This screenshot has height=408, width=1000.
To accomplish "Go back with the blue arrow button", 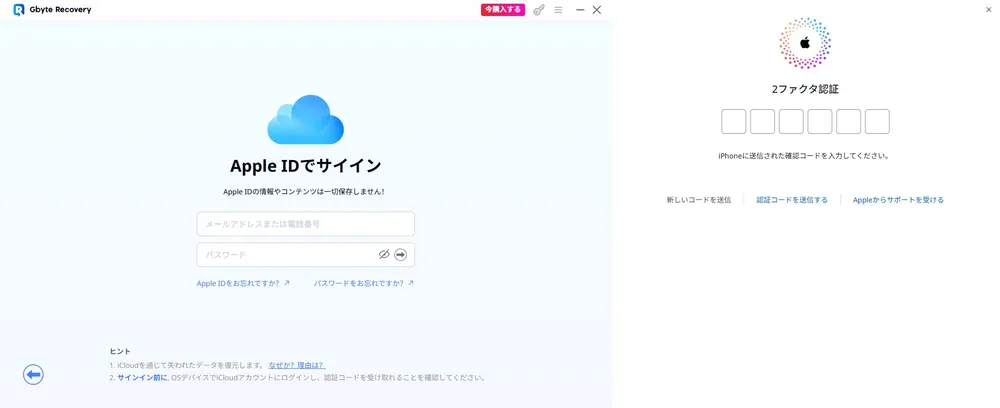I will tap(33, 375).
